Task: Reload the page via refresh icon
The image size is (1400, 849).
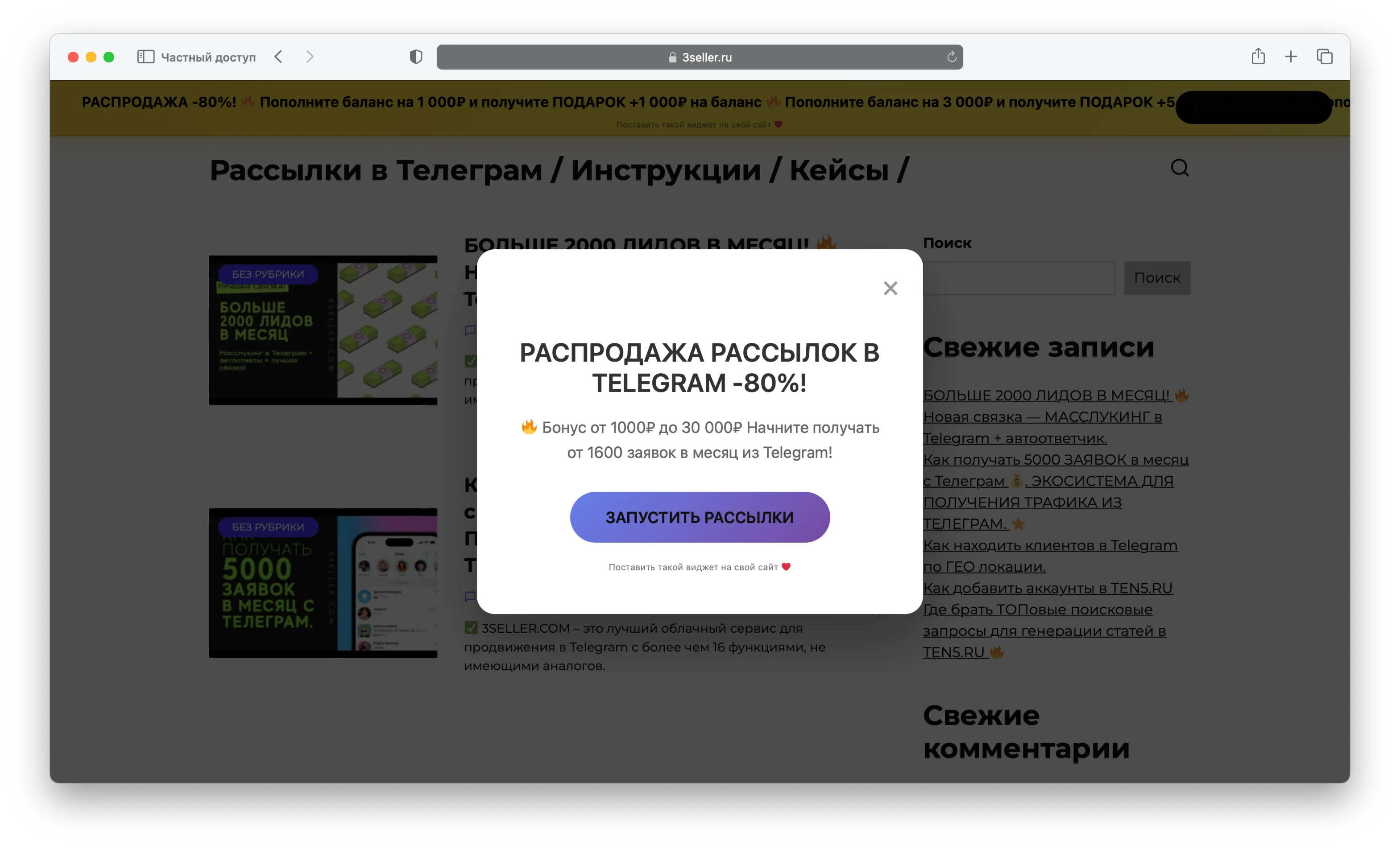Action: click(952, 57)
